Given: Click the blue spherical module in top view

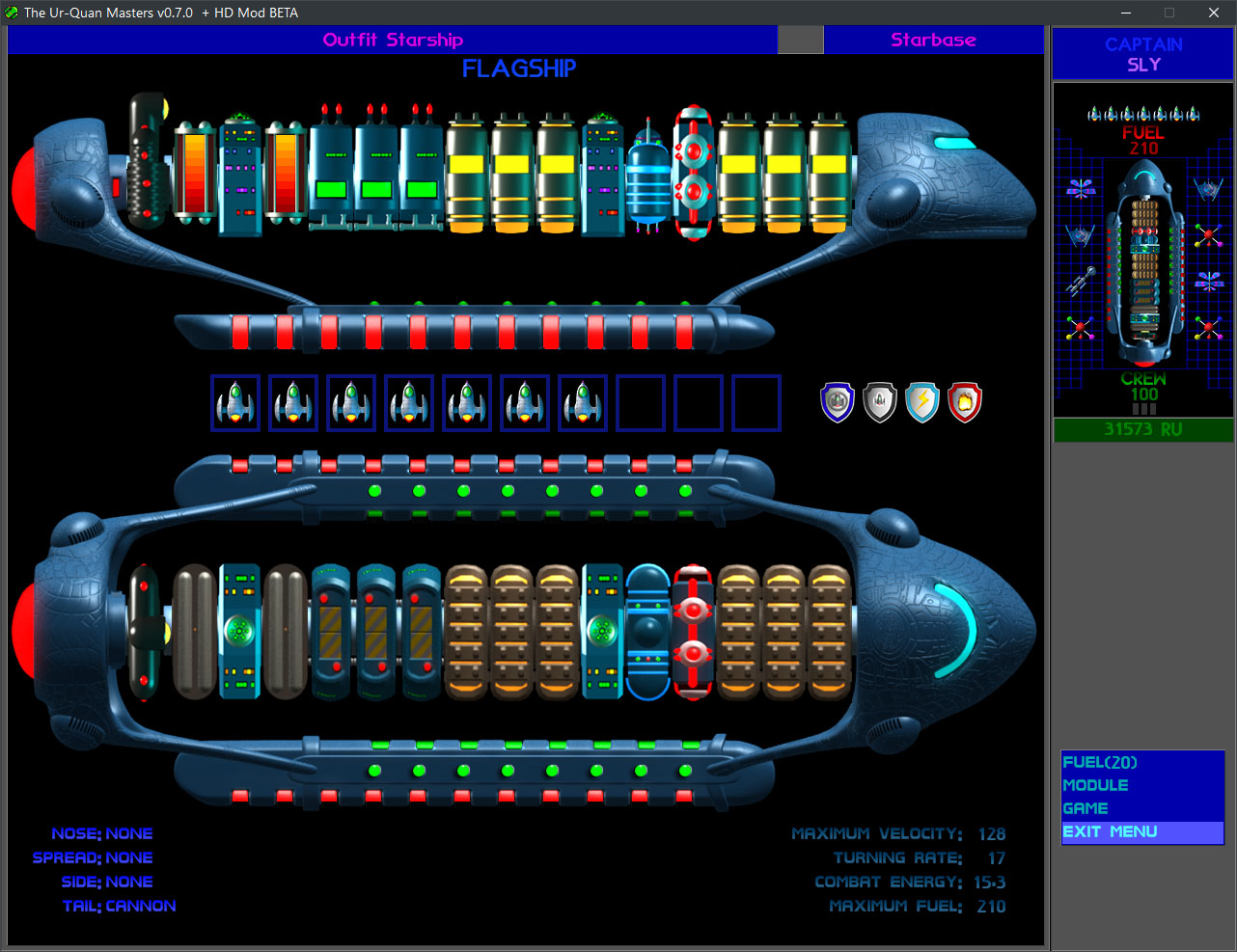Looking at the screenshot, I should 648,177.
